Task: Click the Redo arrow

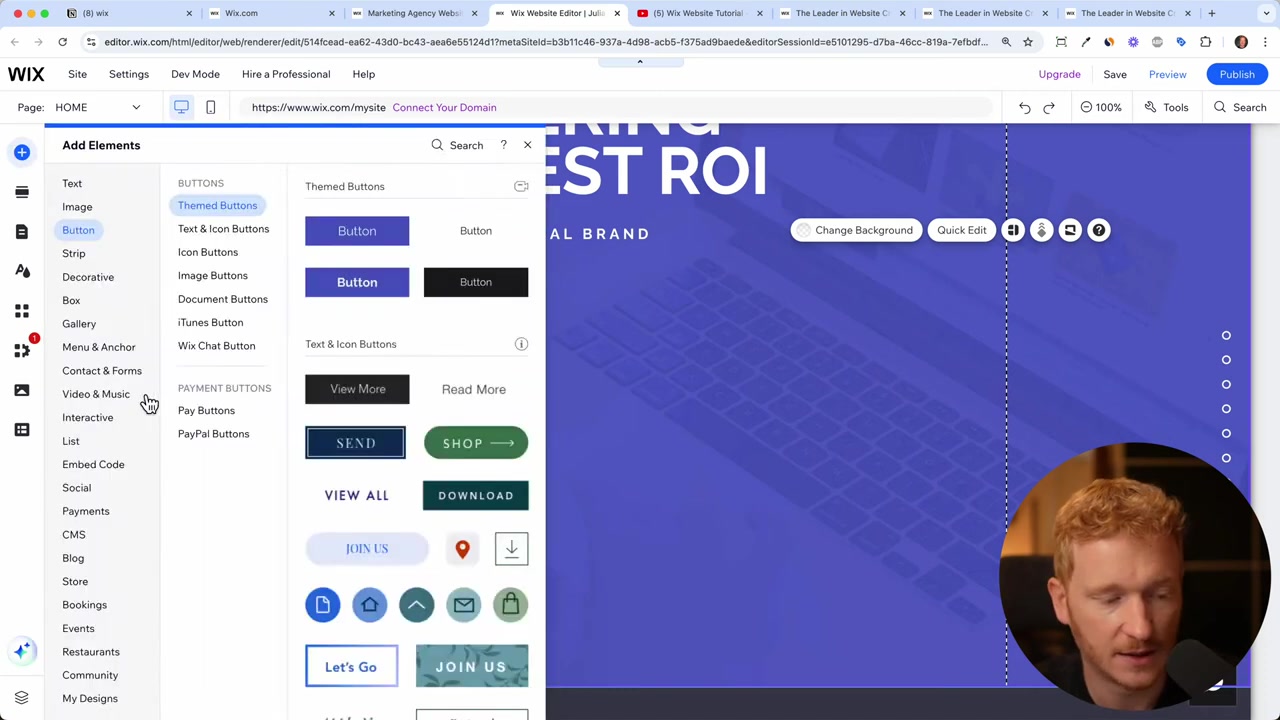Action: 1049,107
